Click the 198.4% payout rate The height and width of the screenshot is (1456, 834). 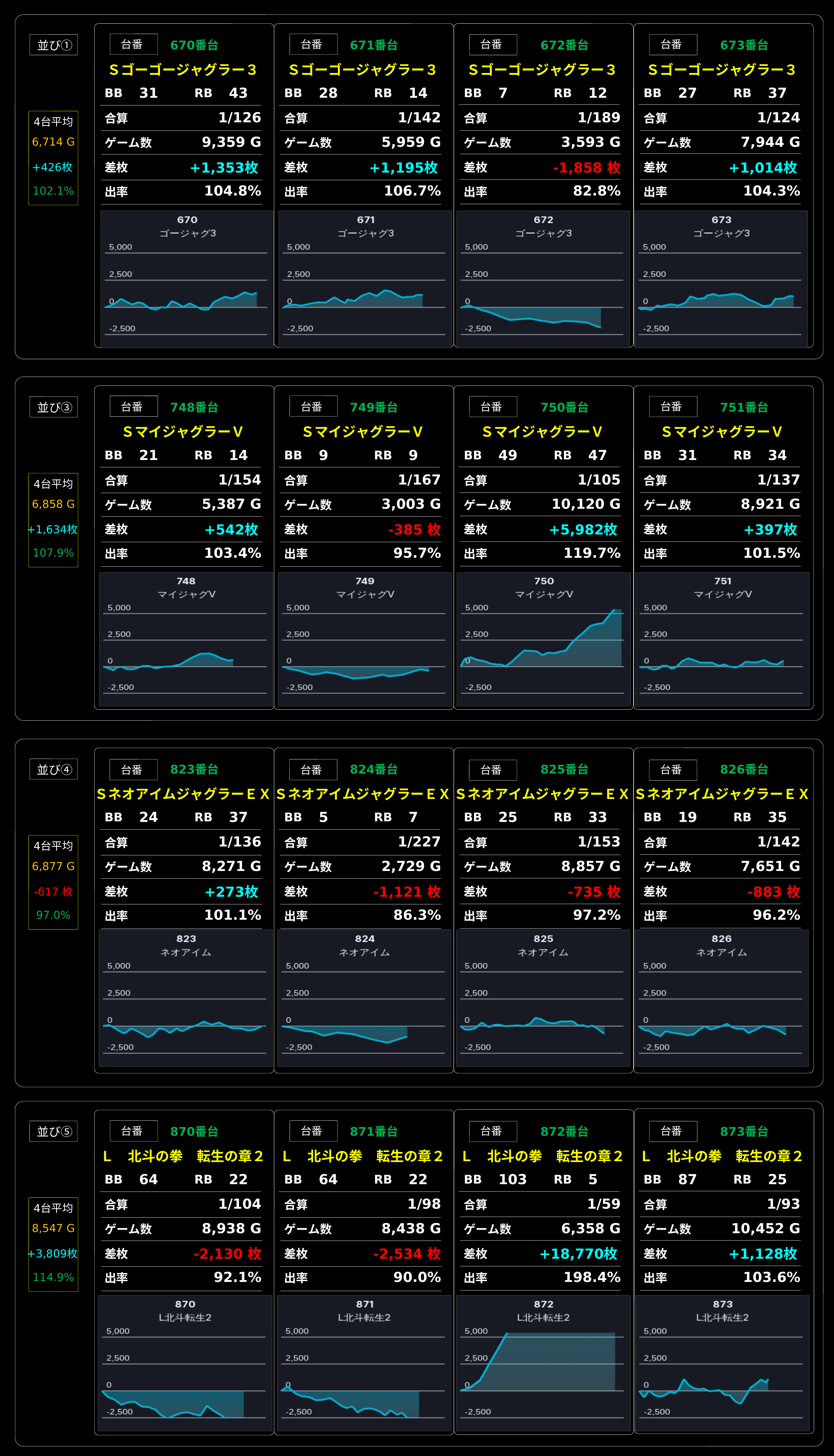point(592,1277)
